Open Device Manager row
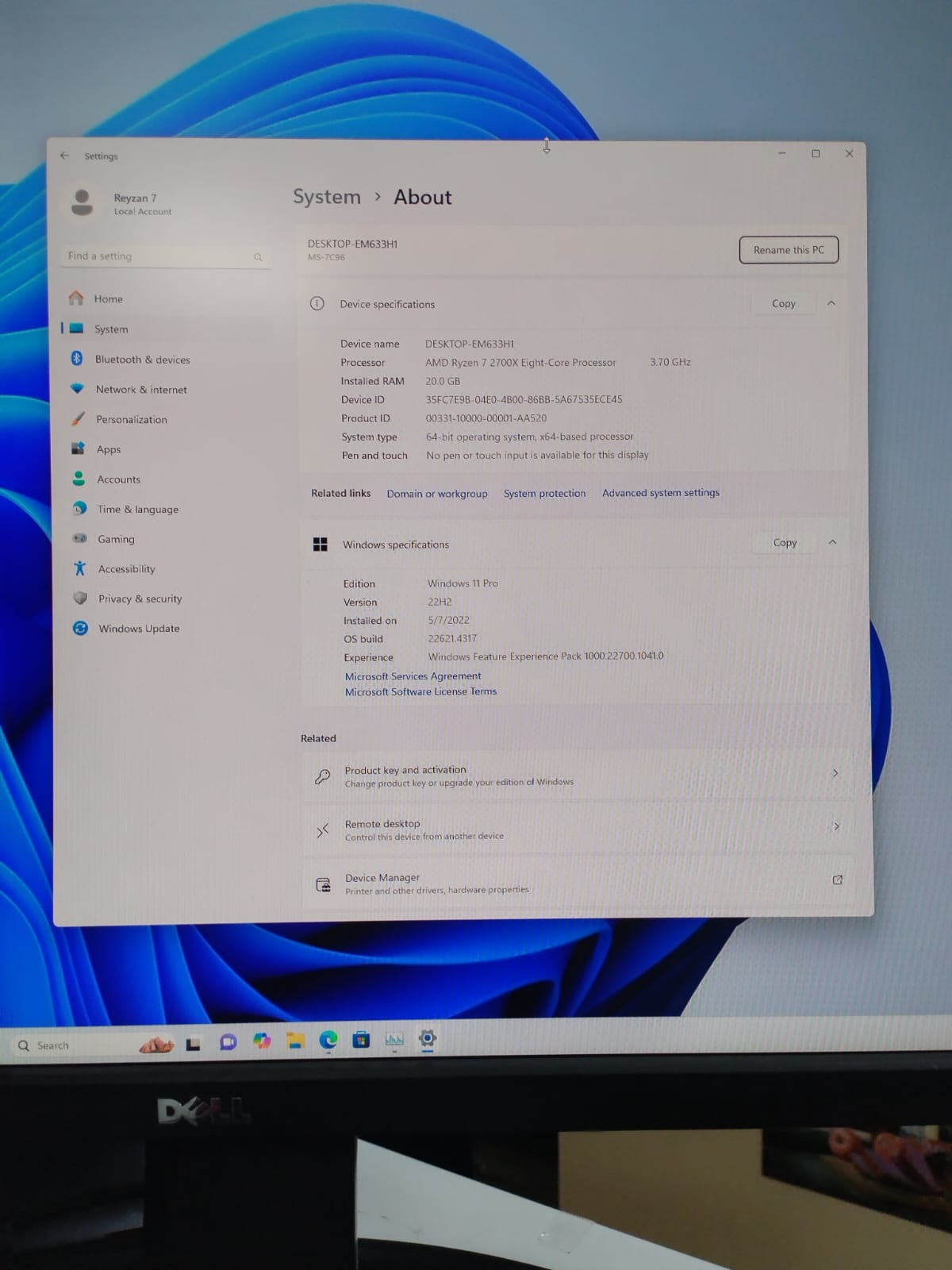This screenshot has height=1270, width=952. pos(578,883)
